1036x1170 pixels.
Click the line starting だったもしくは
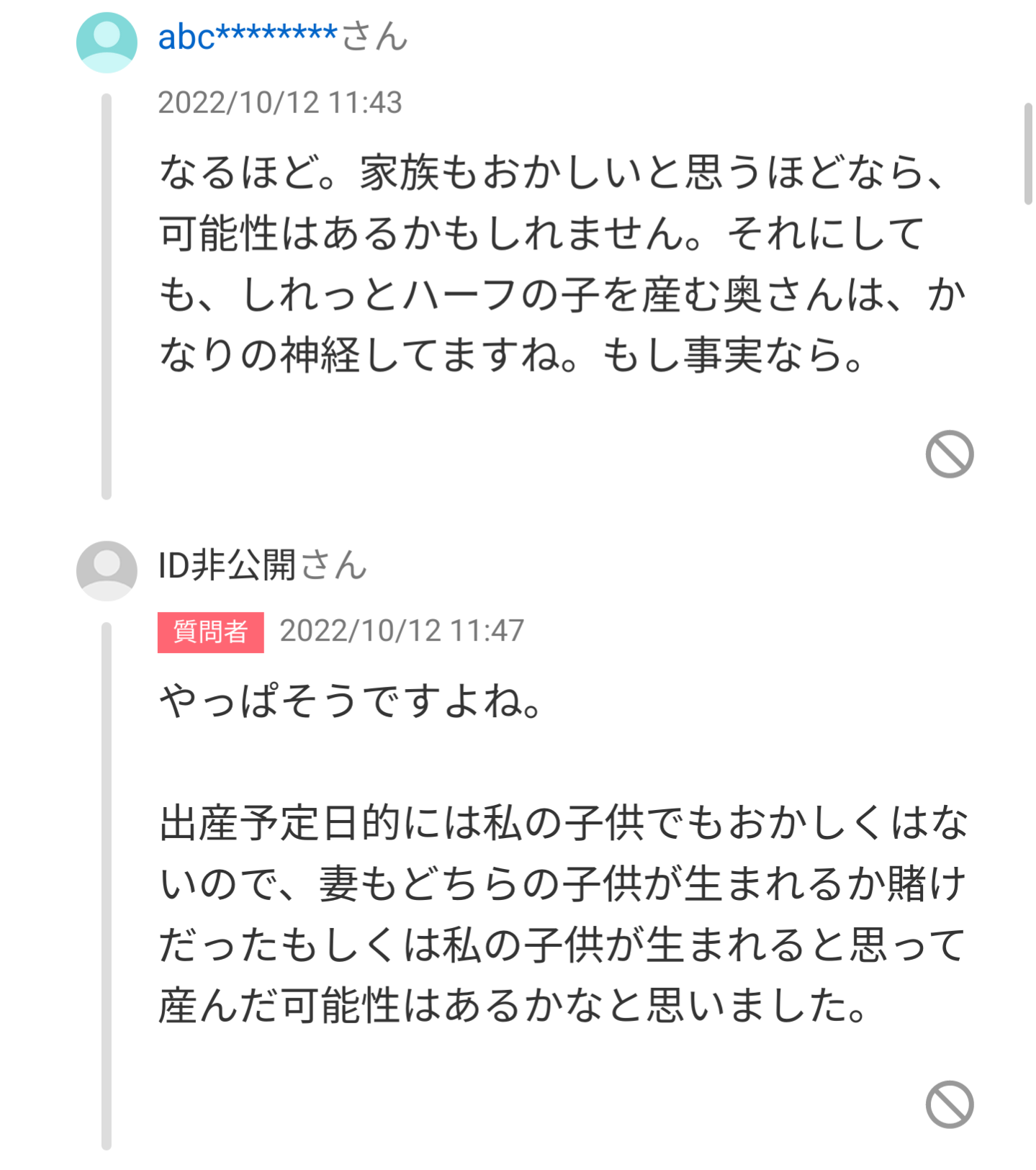562,945
